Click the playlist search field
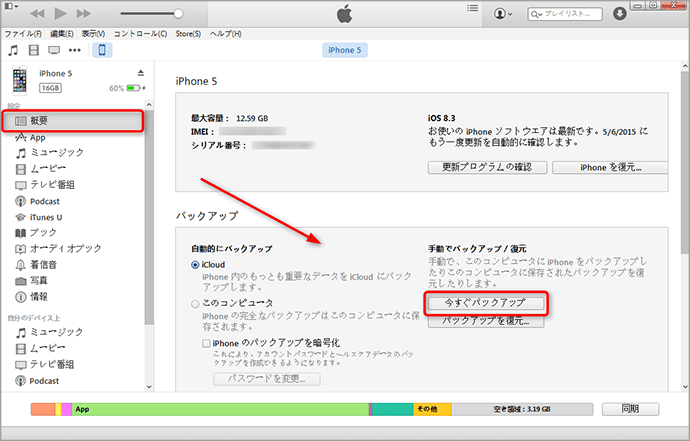Image resolution: width=690 pixels, height=441 pixels. click(x=565, y=14)
